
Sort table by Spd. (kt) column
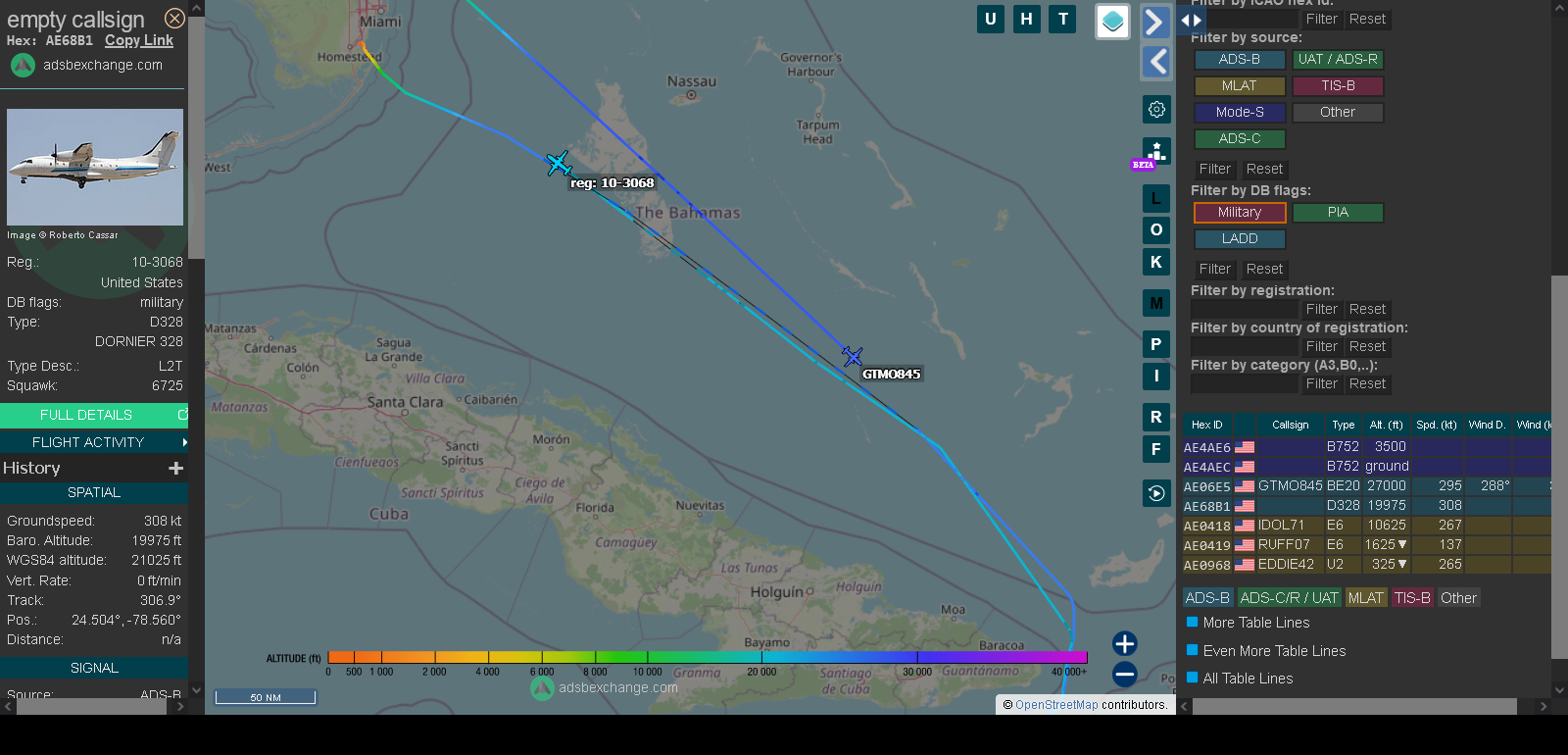pyautogui.click(x=1437, y=425)
